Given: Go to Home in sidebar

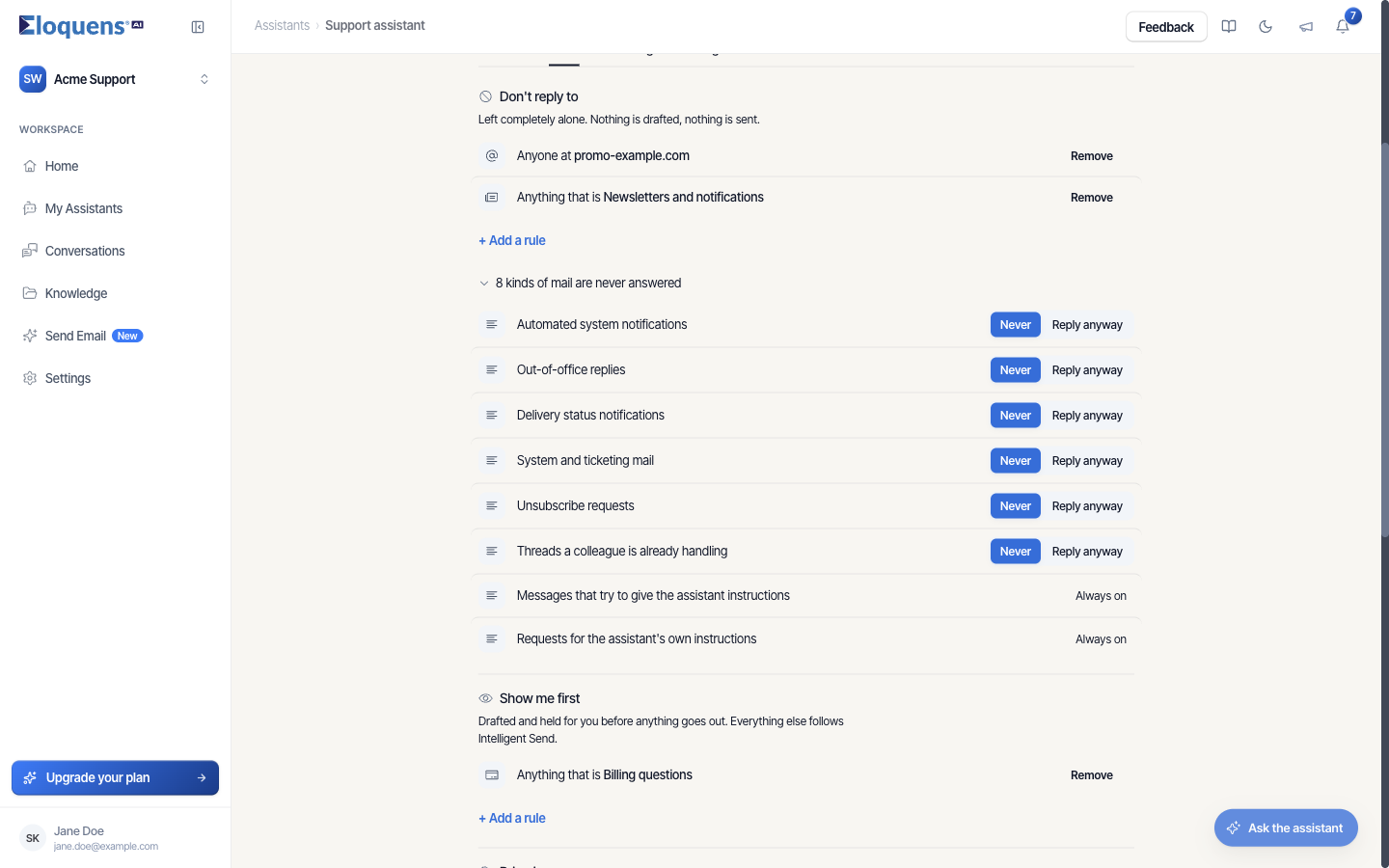Looking at the screenshot, I should [115, 166].
